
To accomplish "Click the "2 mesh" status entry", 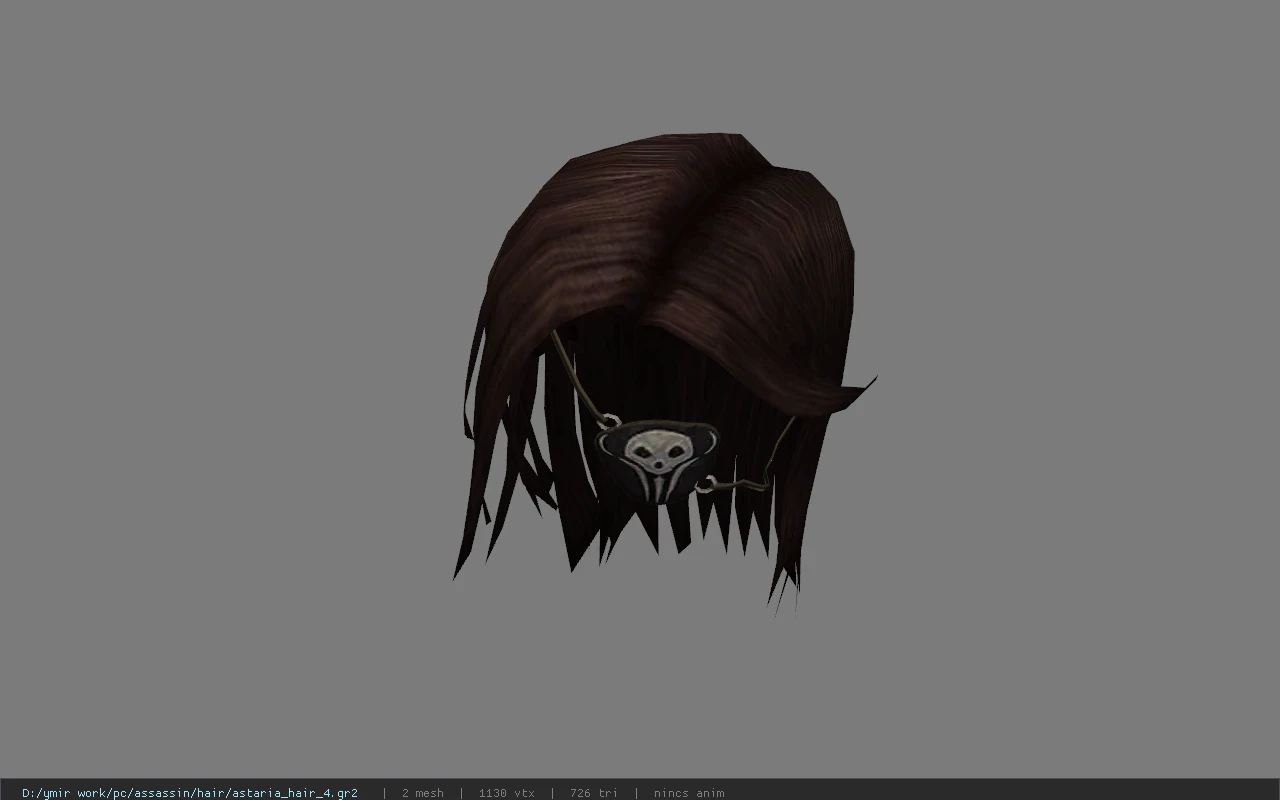I will click(x=422, y=793).
